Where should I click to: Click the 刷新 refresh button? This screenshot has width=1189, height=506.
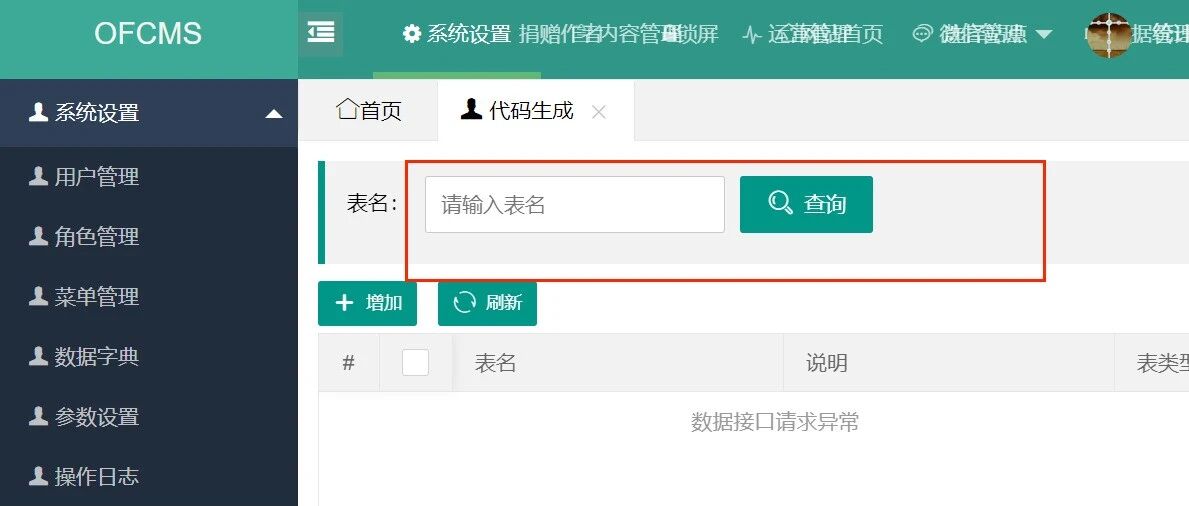[488, 303]
